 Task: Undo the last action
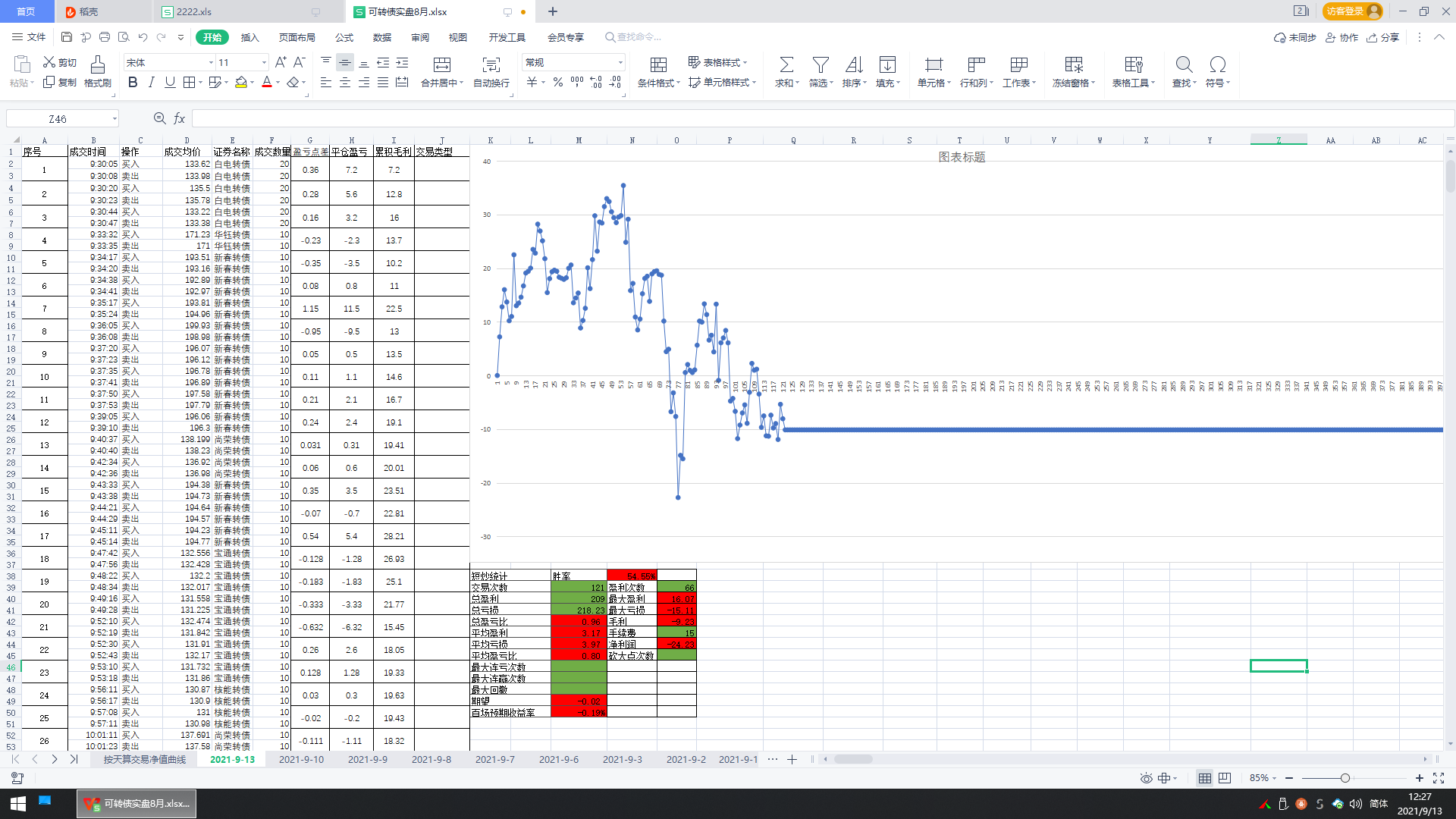[x=143, y=37]
